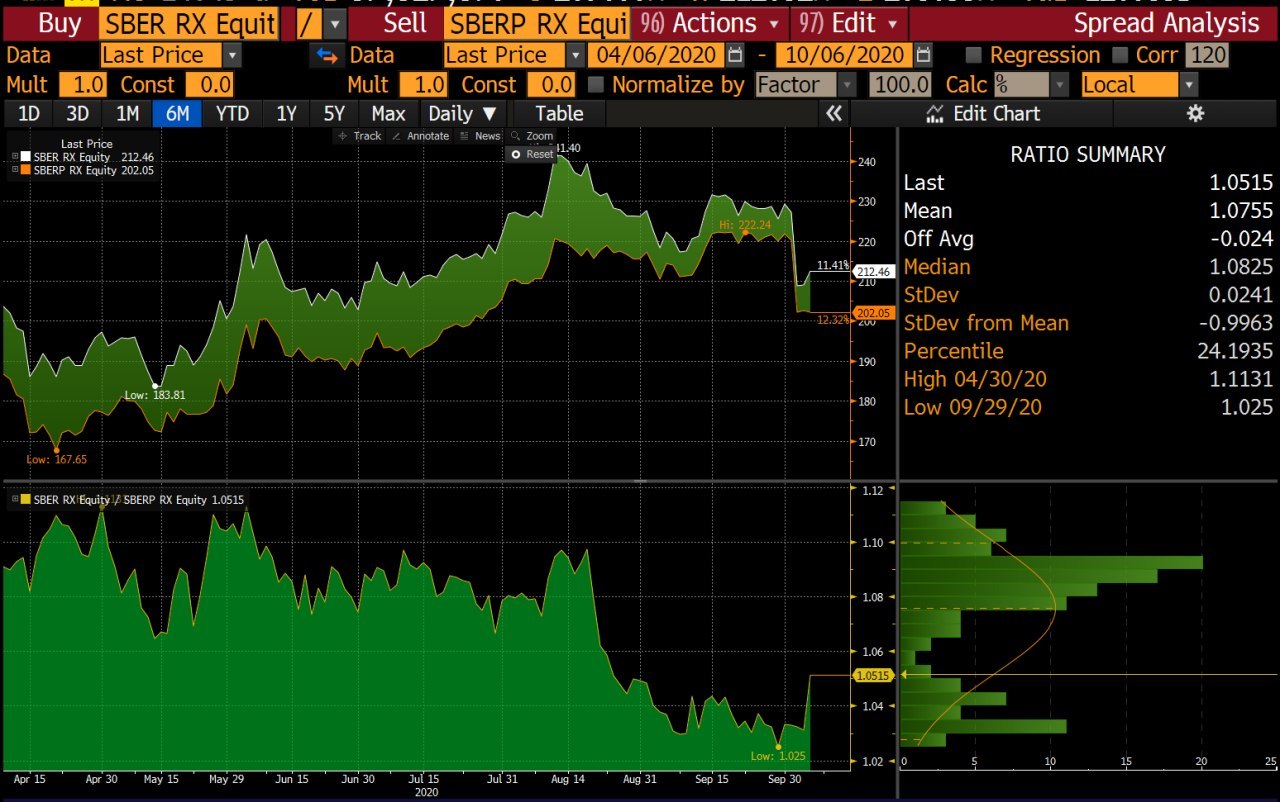Open the 96) Actions menu
This screenshot has width=1280, height=802.
[x=711, y=23]
